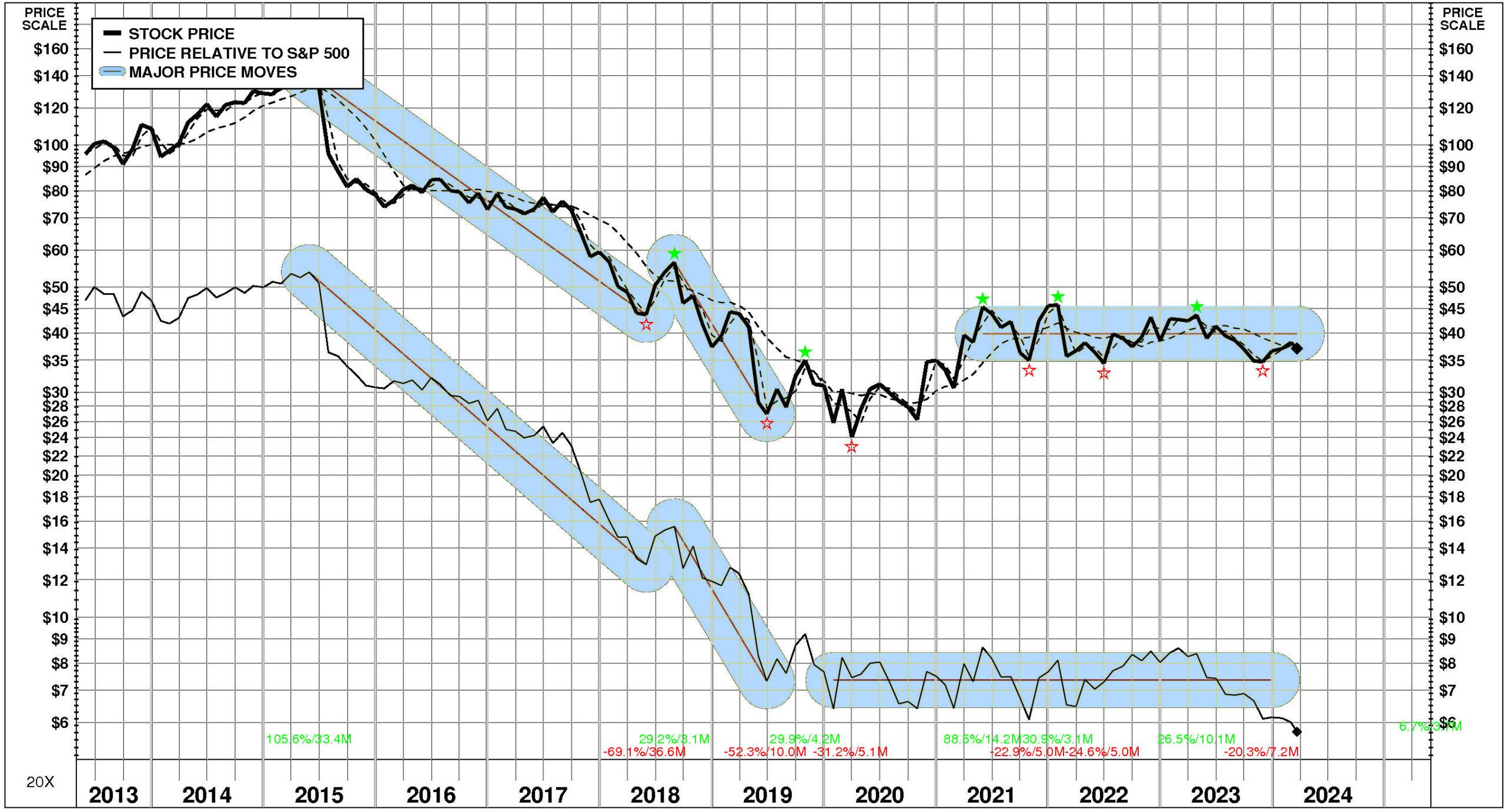The width and height of the screenshot is (1505, 812).
Task: Click the red star below the 2022 low
Action: pyautogui.click(x=1103, y=373)
